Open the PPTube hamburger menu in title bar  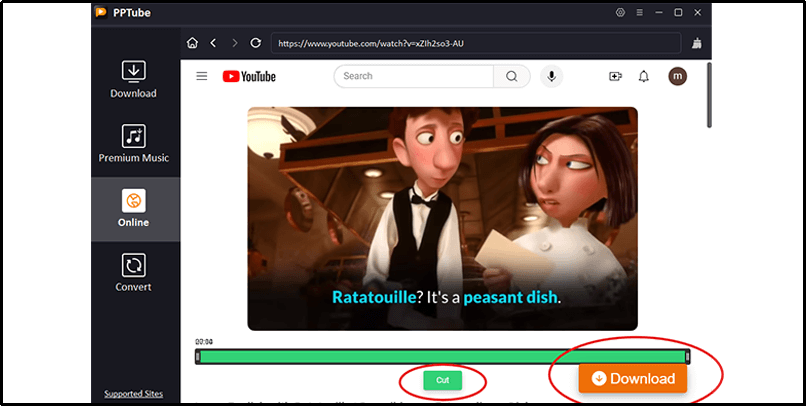[x=639, y=12]
